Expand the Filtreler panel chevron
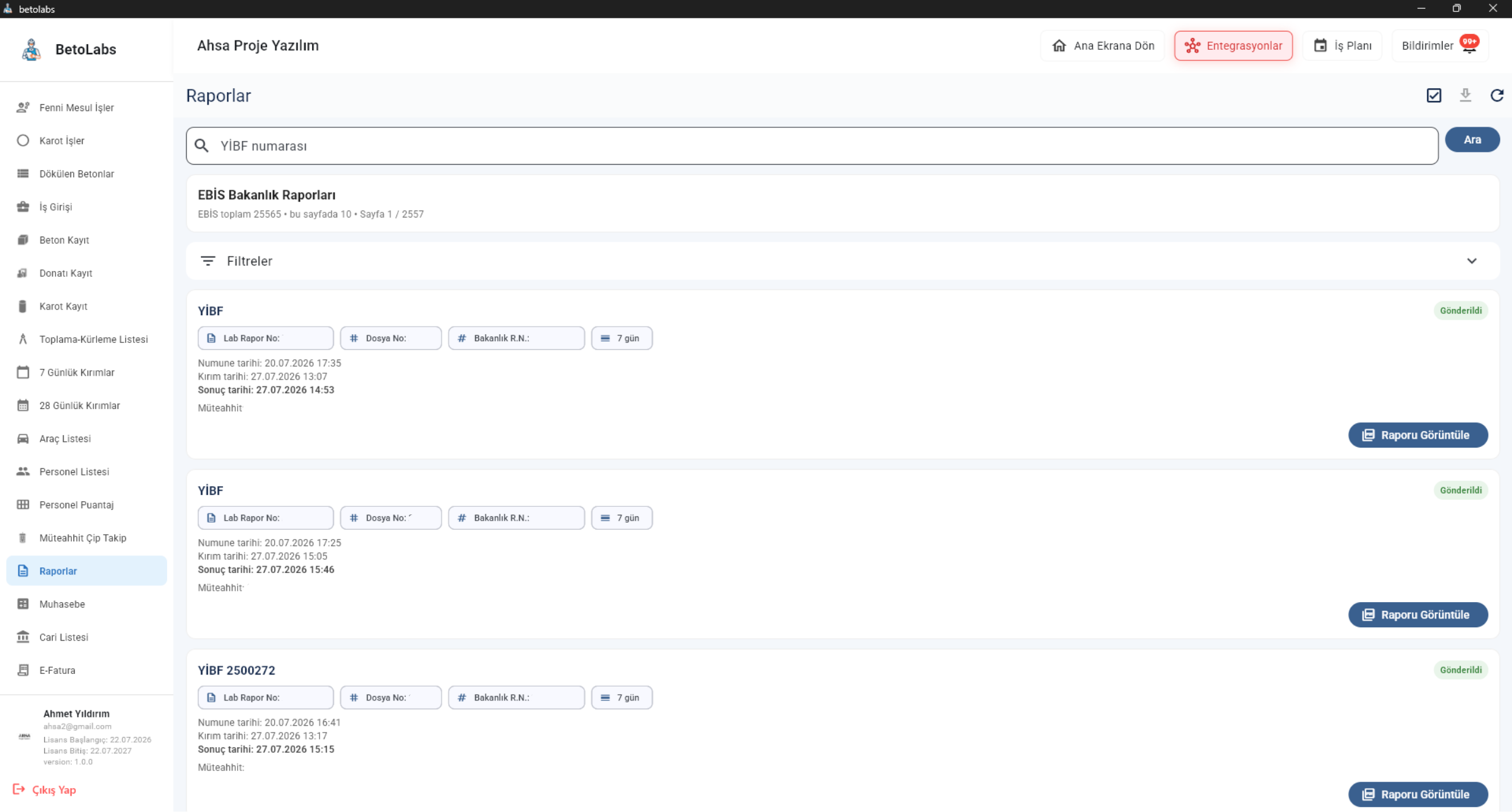Screen dimensions: 1512x812 tap(1472, 261)
